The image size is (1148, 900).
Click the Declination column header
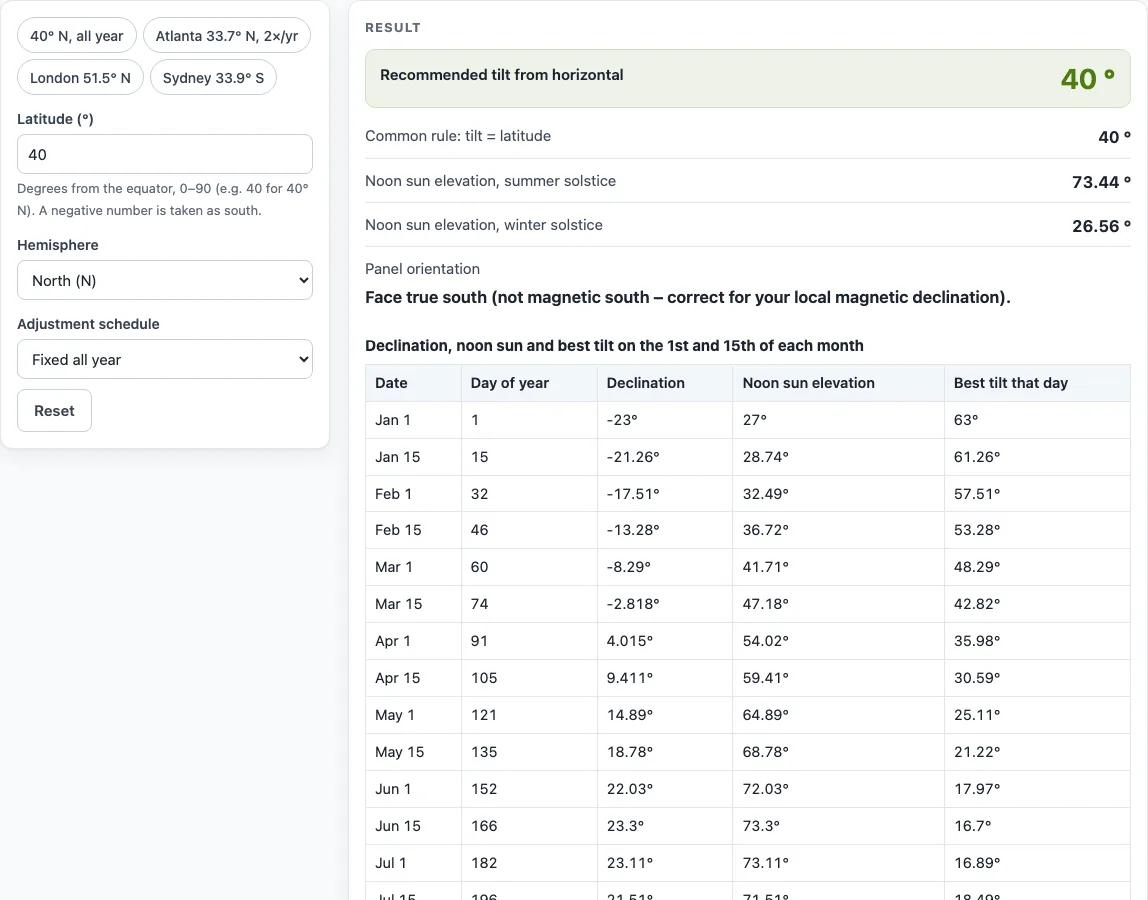(665, 383)
